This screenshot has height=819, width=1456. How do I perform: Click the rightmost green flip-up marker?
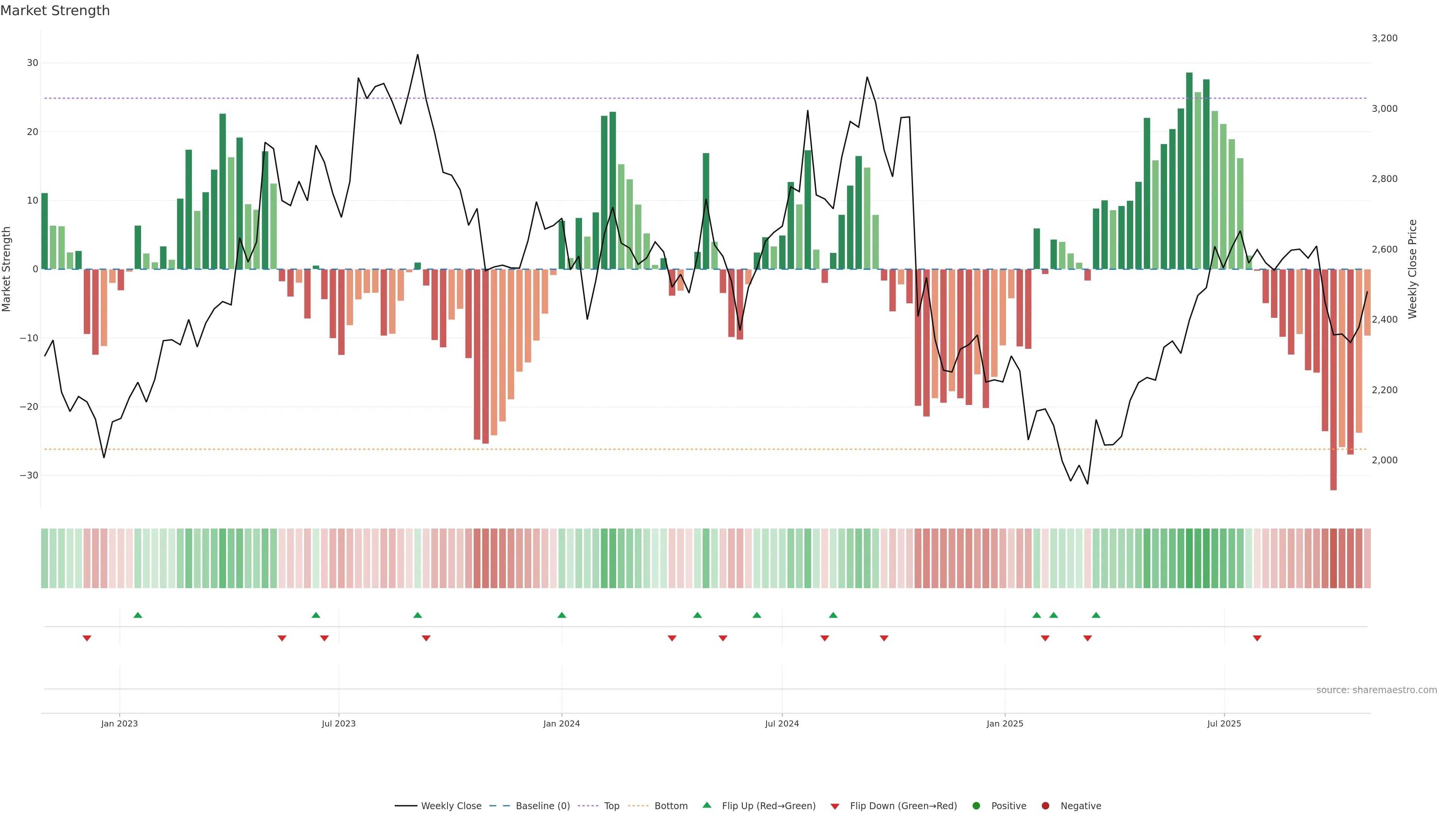pyautogui.click(x=1096, y=615)
